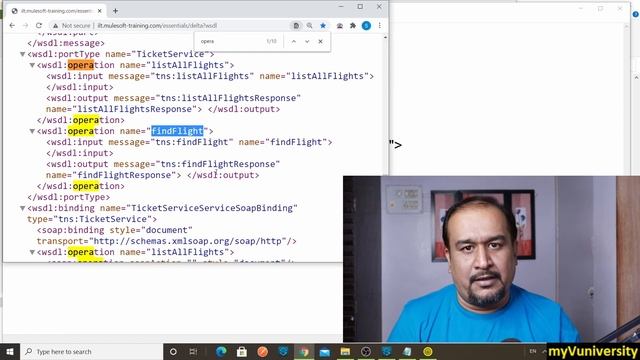Reload the WSDL page
The image size is (640, 360).
pos(39,25)
